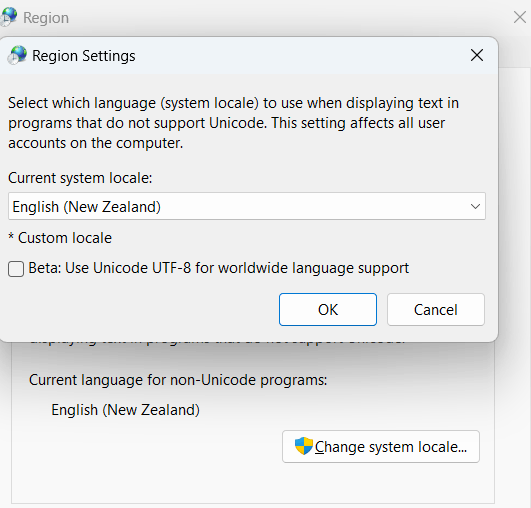Viewport: 531px width, 508px height.
Task: Open the Current system locale dropdown
Action: point(247,206)
